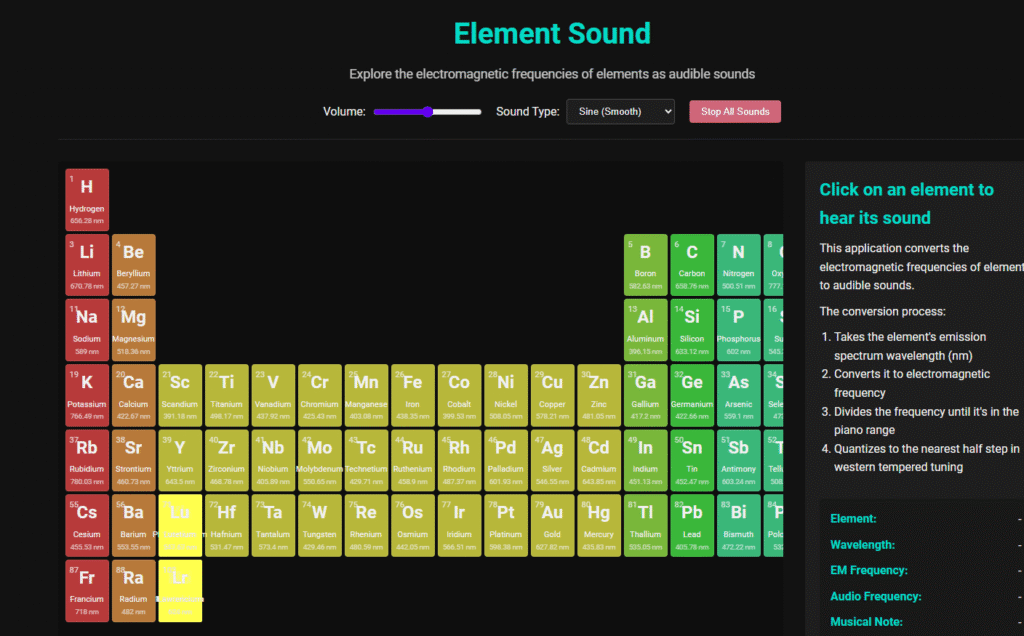
Task: Select the Sodium (Na) tile
Action: (x=87, y=330)
